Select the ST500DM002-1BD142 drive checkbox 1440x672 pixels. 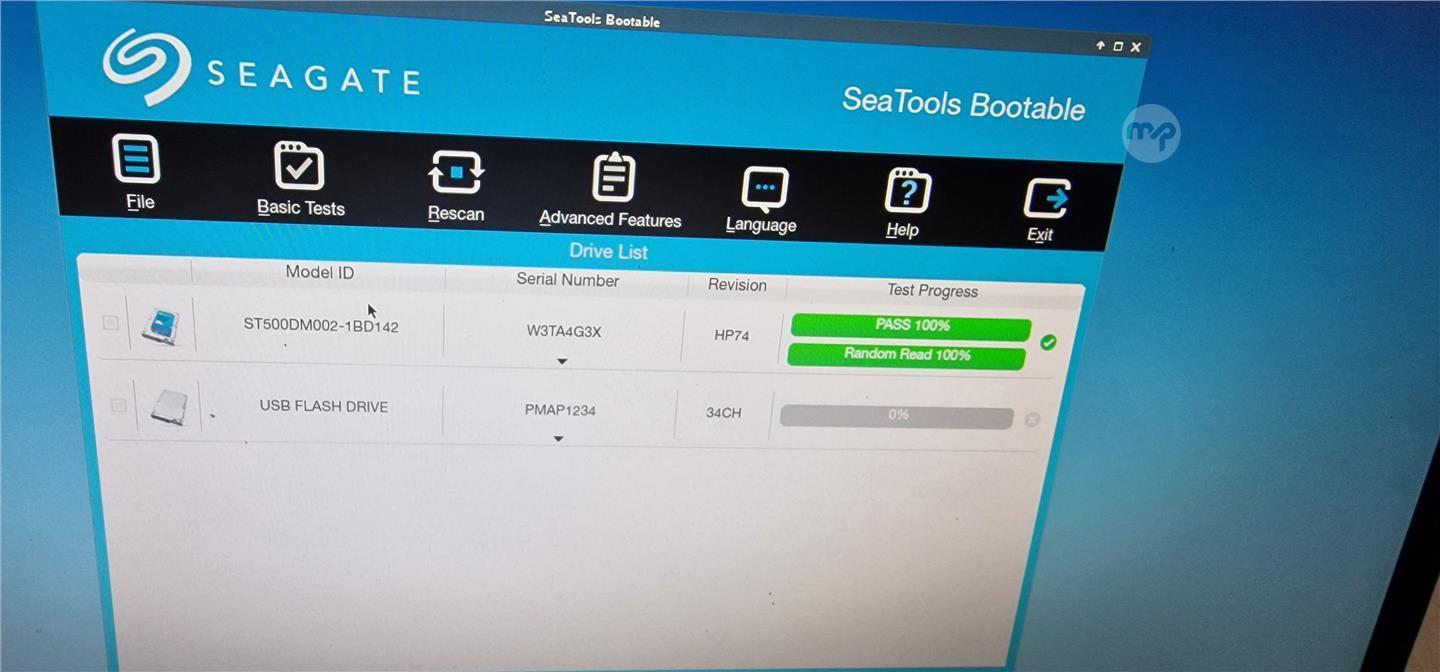(110, 322)
